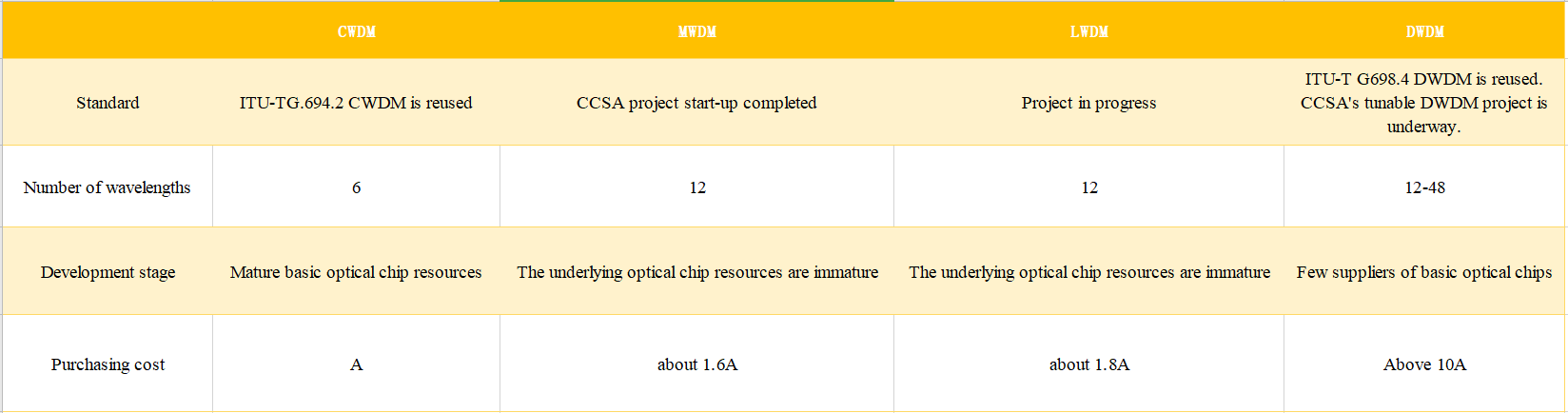Viewport: 1568px width, 413px height.
Task: Select the about 1.8A cost cell
Action: [x=1088, y=364]
